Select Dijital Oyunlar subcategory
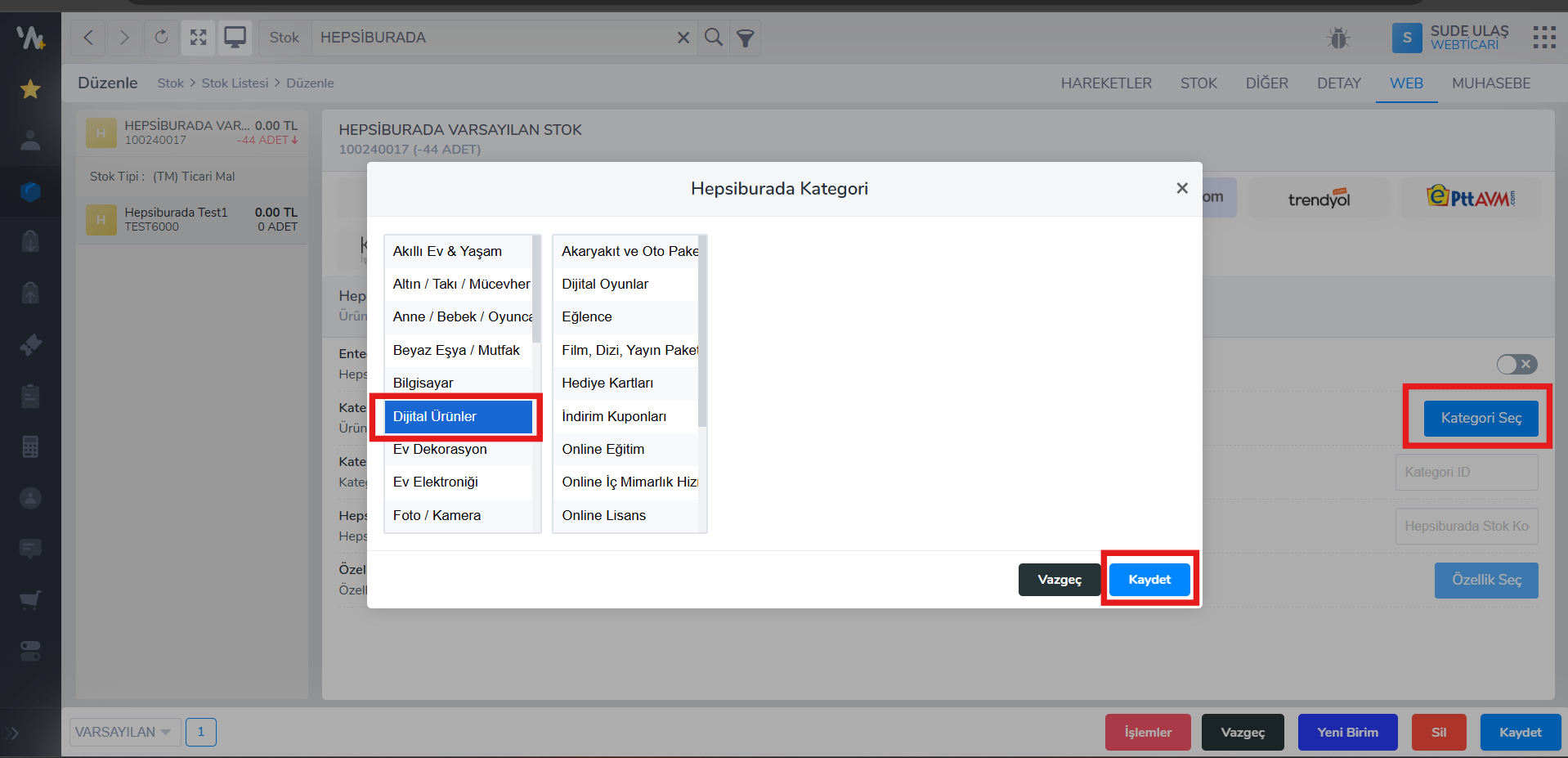This screenshot has width=1568, height=758. [605, 284]
